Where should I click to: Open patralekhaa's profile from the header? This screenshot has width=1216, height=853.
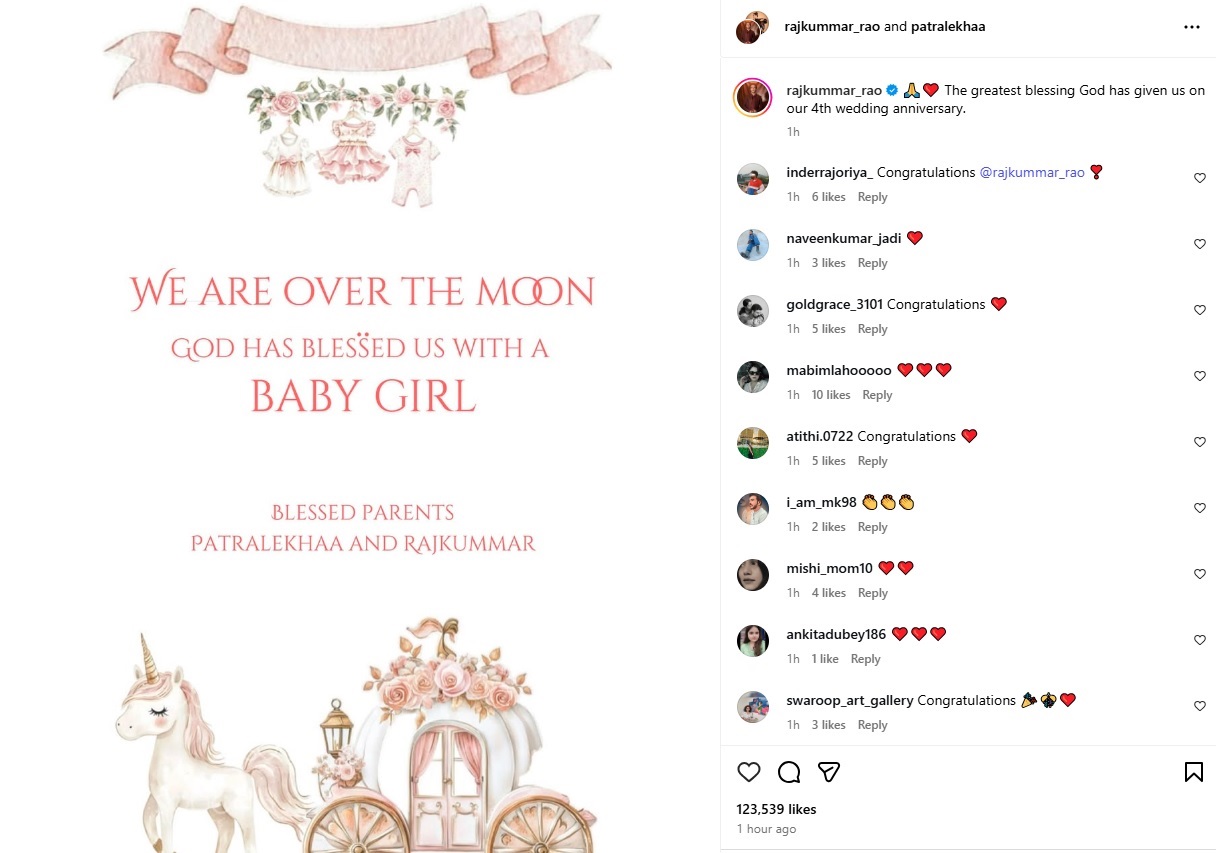pyautogui.click(x=948, y=27)
